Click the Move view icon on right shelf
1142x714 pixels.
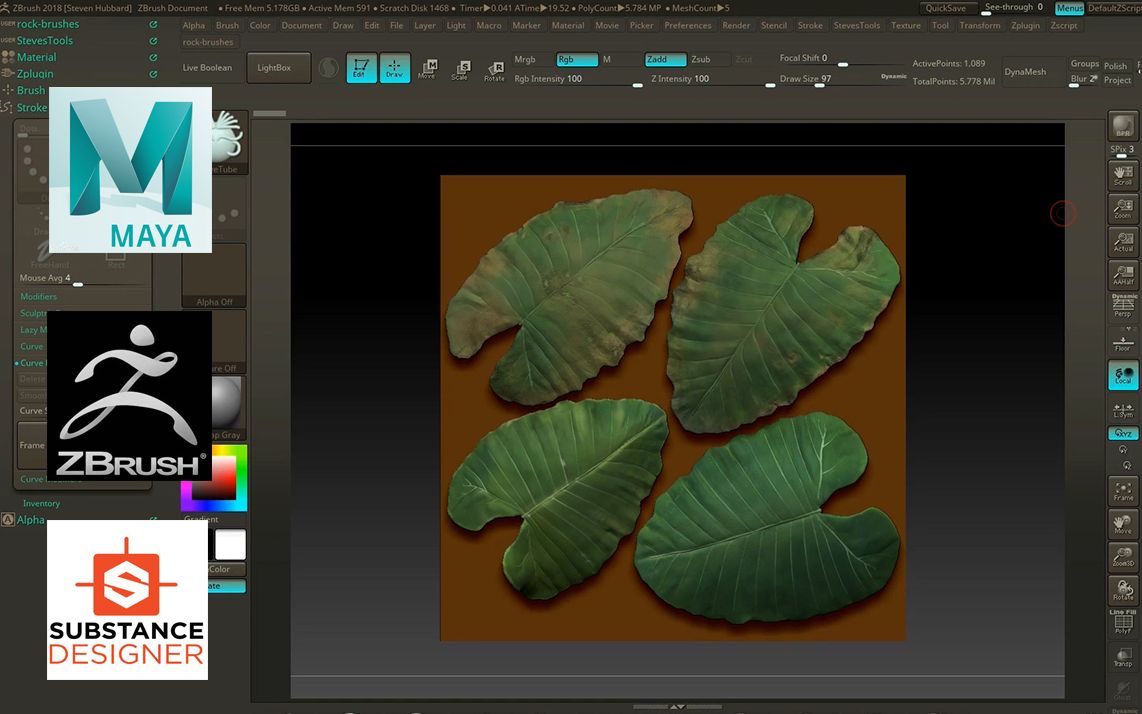coord(1122,524)
